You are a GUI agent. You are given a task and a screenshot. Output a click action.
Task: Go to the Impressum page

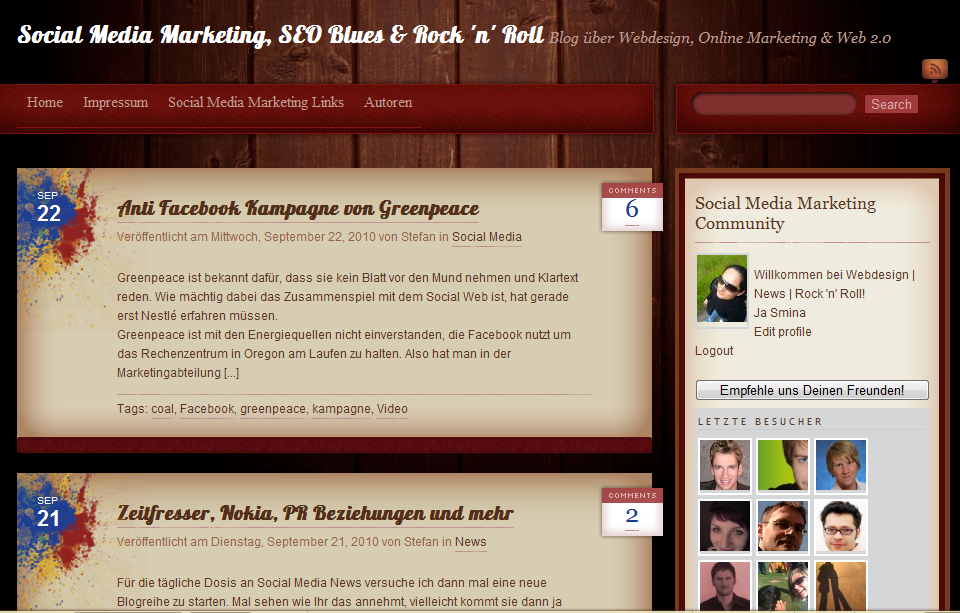116,102
